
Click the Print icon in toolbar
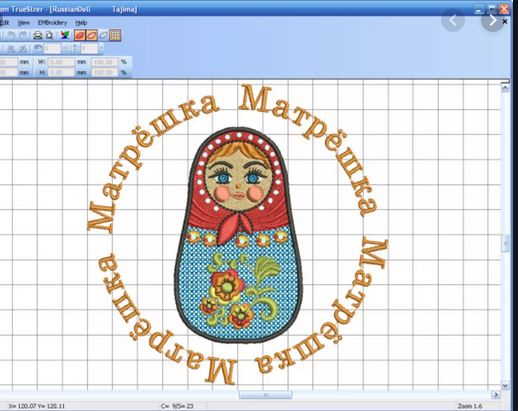pyautogui.click(x=38, y=35)
